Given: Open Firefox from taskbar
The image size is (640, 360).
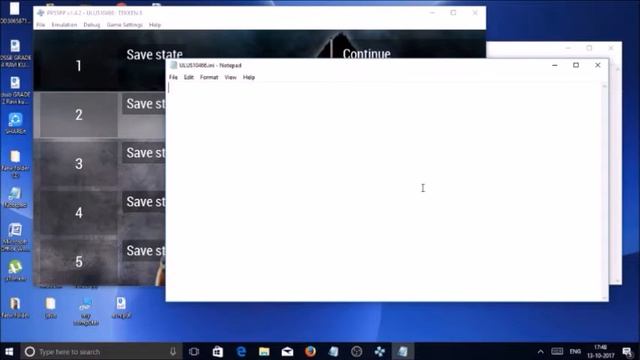Looking at the screenshot, I should pos(310,351).
